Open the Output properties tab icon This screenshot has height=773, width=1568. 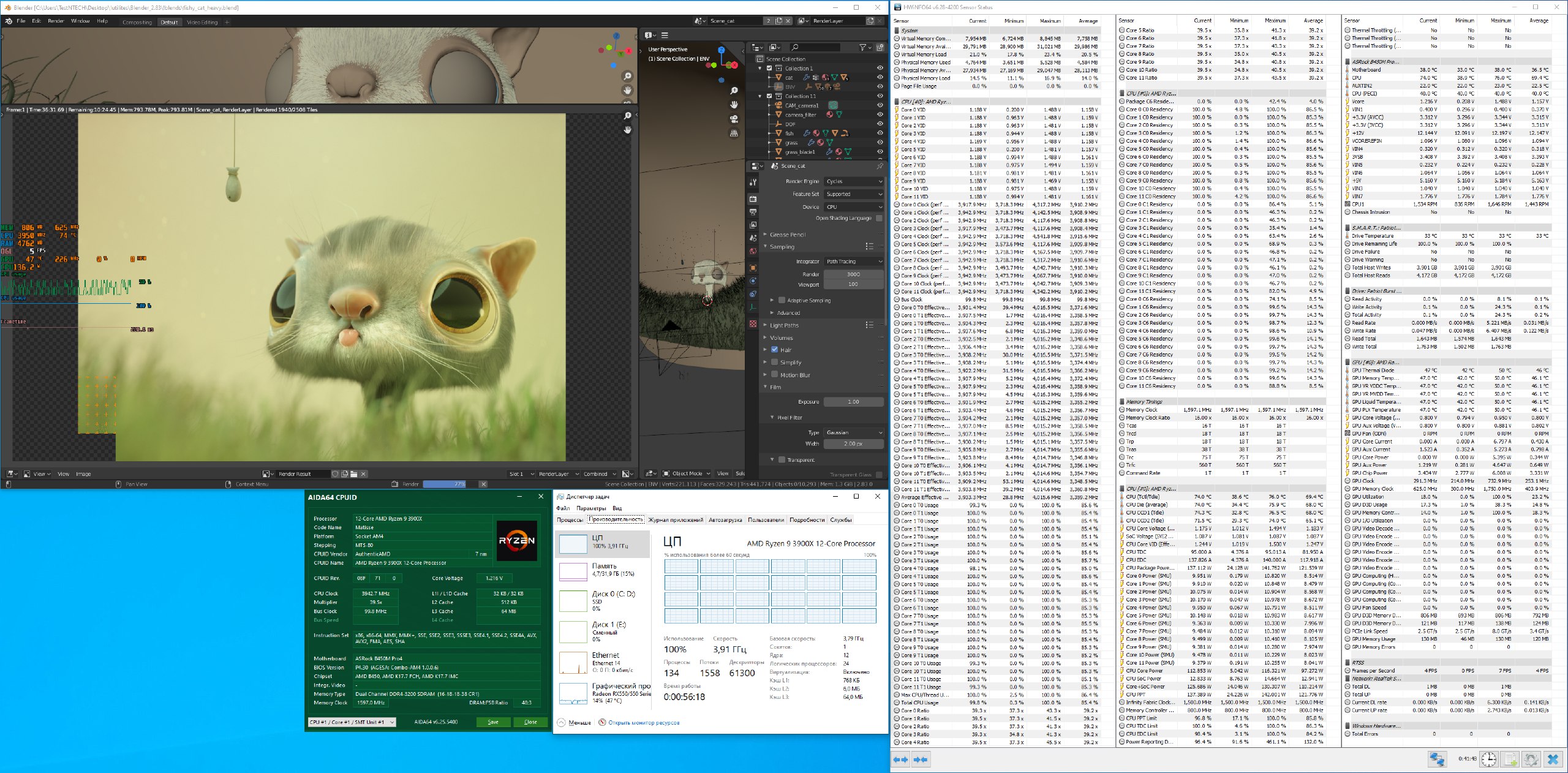coord(753,212)
